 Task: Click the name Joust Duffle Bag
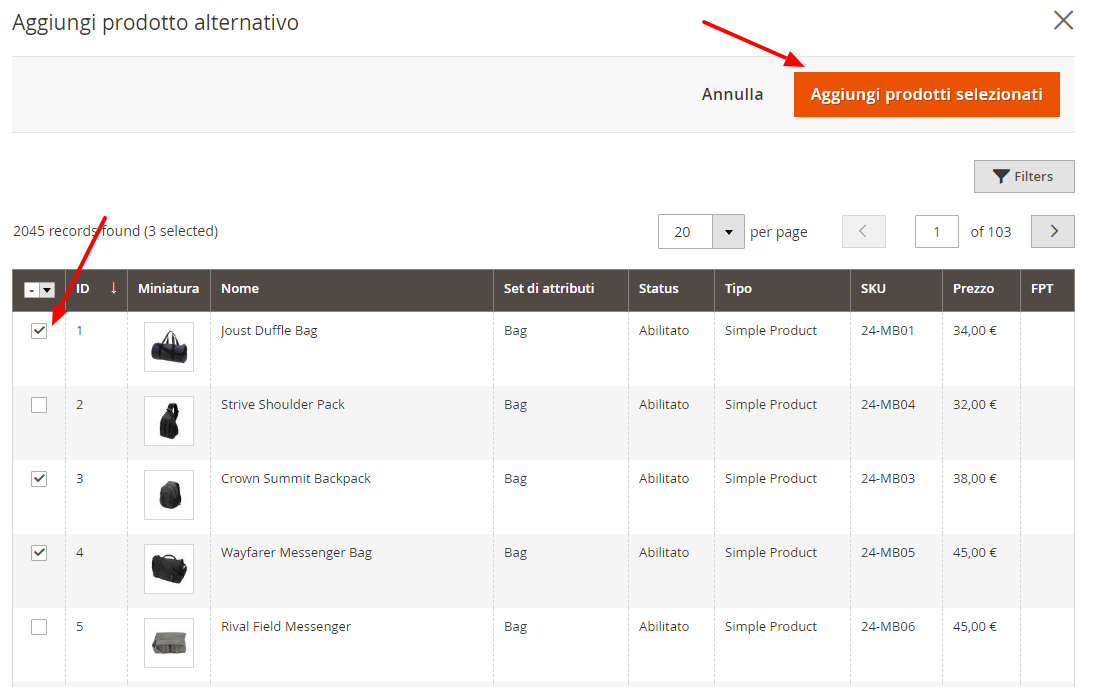(x=269, y=331)
